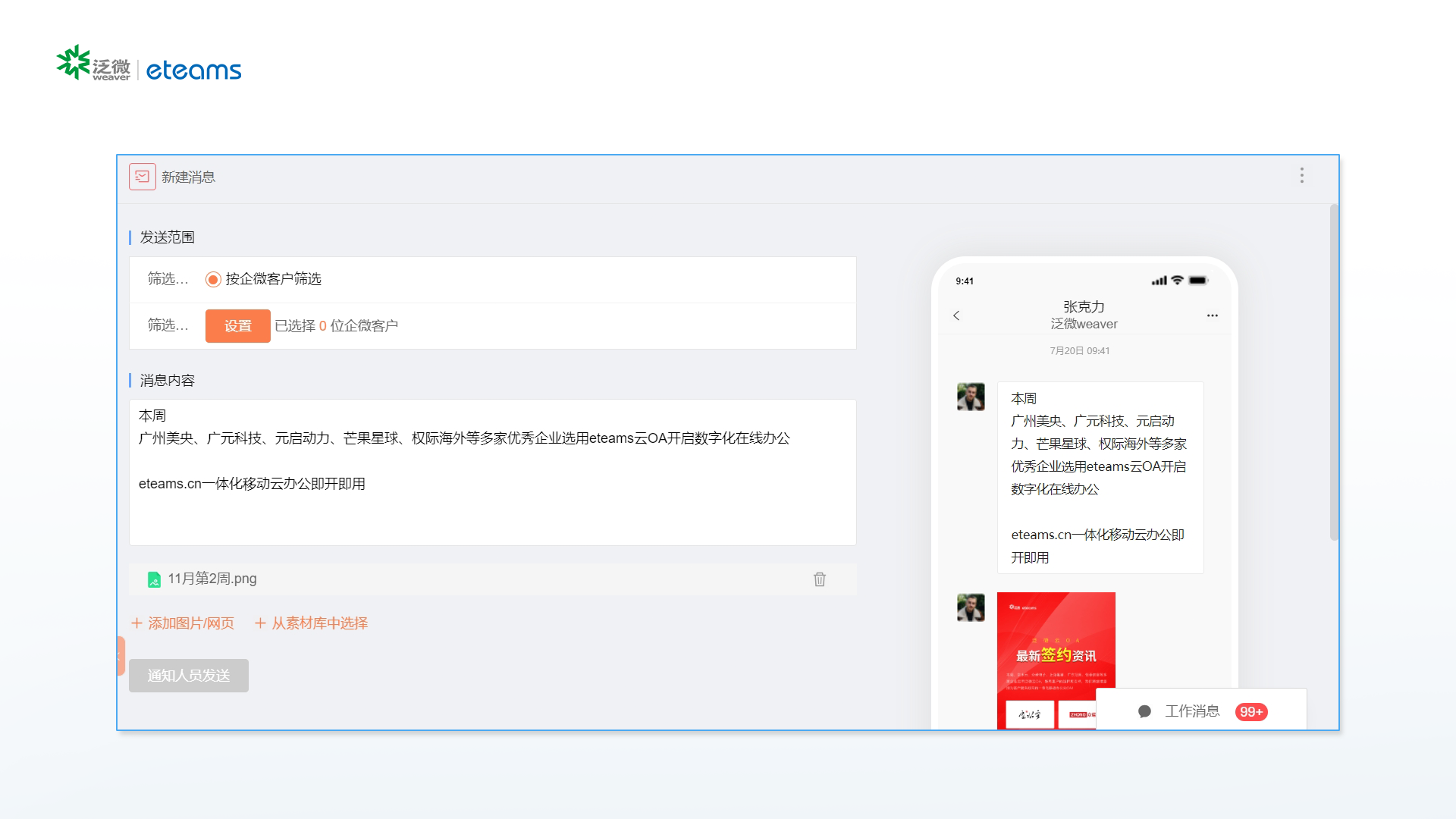Click the 99+ unread badge

pos(1251,712)
